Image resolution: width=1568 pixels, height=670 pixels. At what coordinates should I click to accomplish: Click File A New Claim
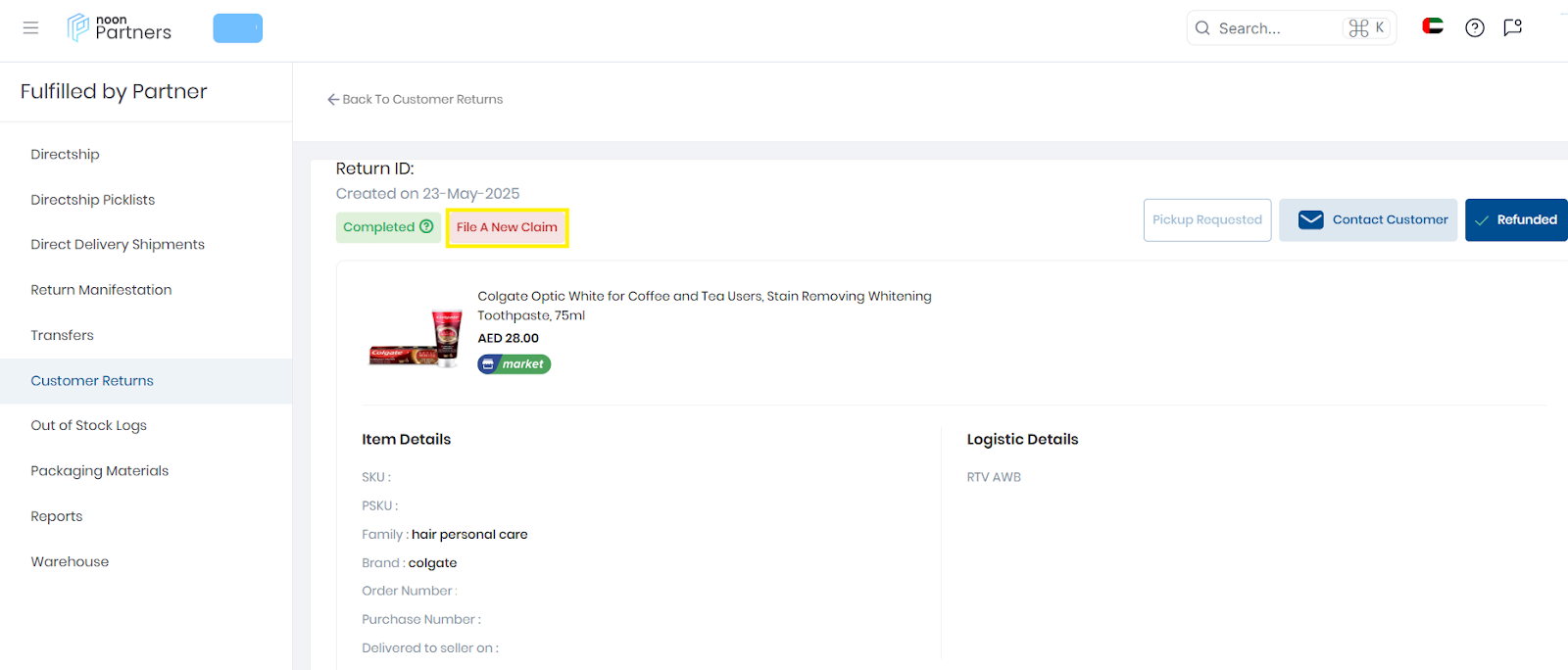(507, 227)
